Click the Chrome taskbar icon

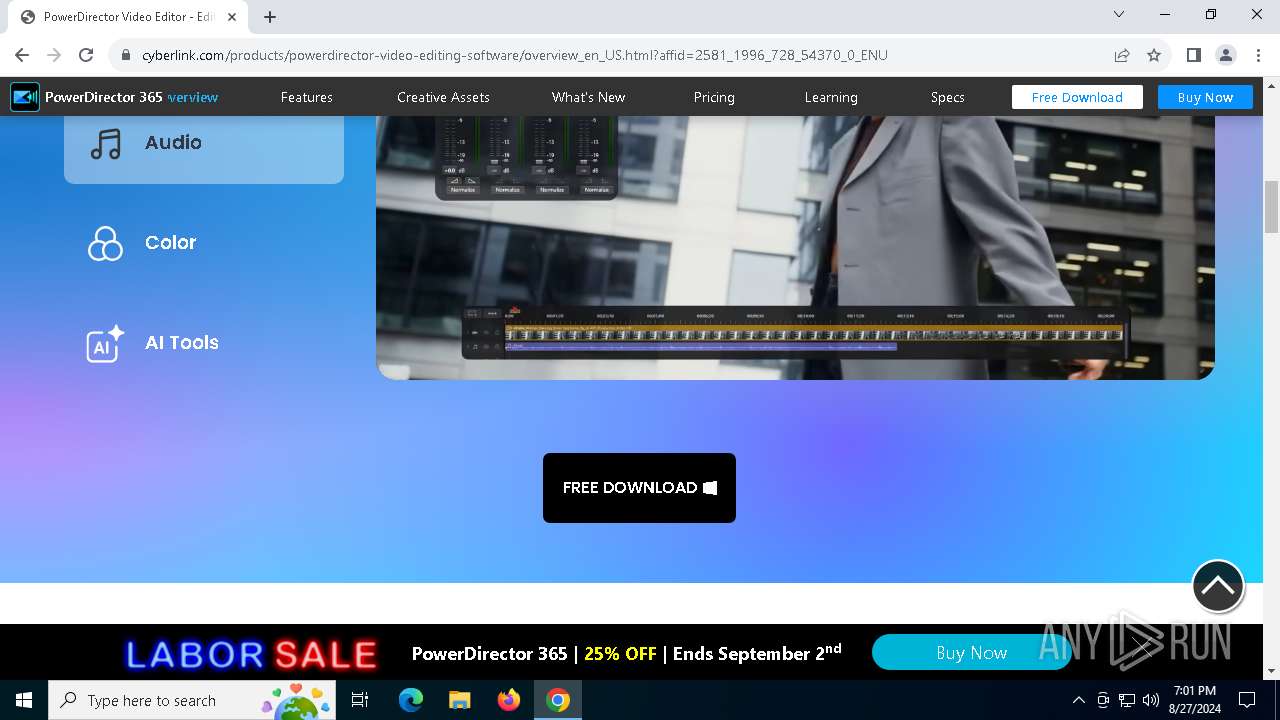pyautogui.click(x=557, y=700)
